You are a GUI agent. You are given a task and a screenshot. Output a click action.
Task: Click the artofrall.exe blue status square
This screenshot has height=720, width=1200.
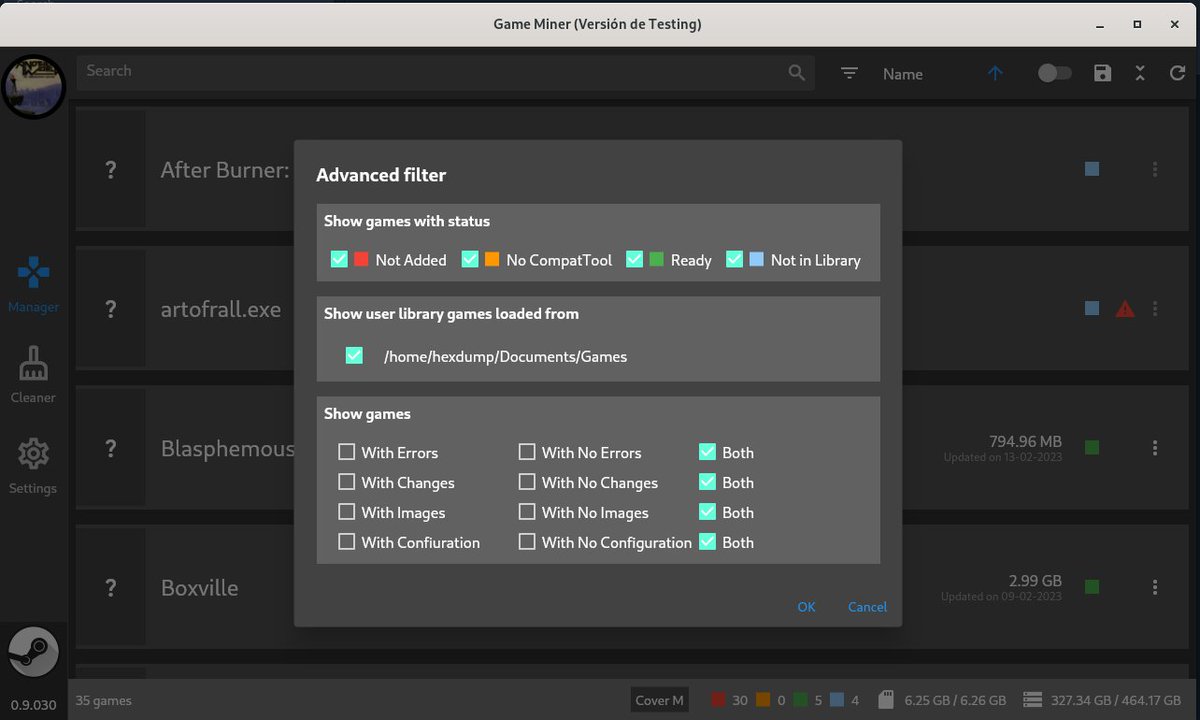pyautogui.click(x=1092, y=309)
